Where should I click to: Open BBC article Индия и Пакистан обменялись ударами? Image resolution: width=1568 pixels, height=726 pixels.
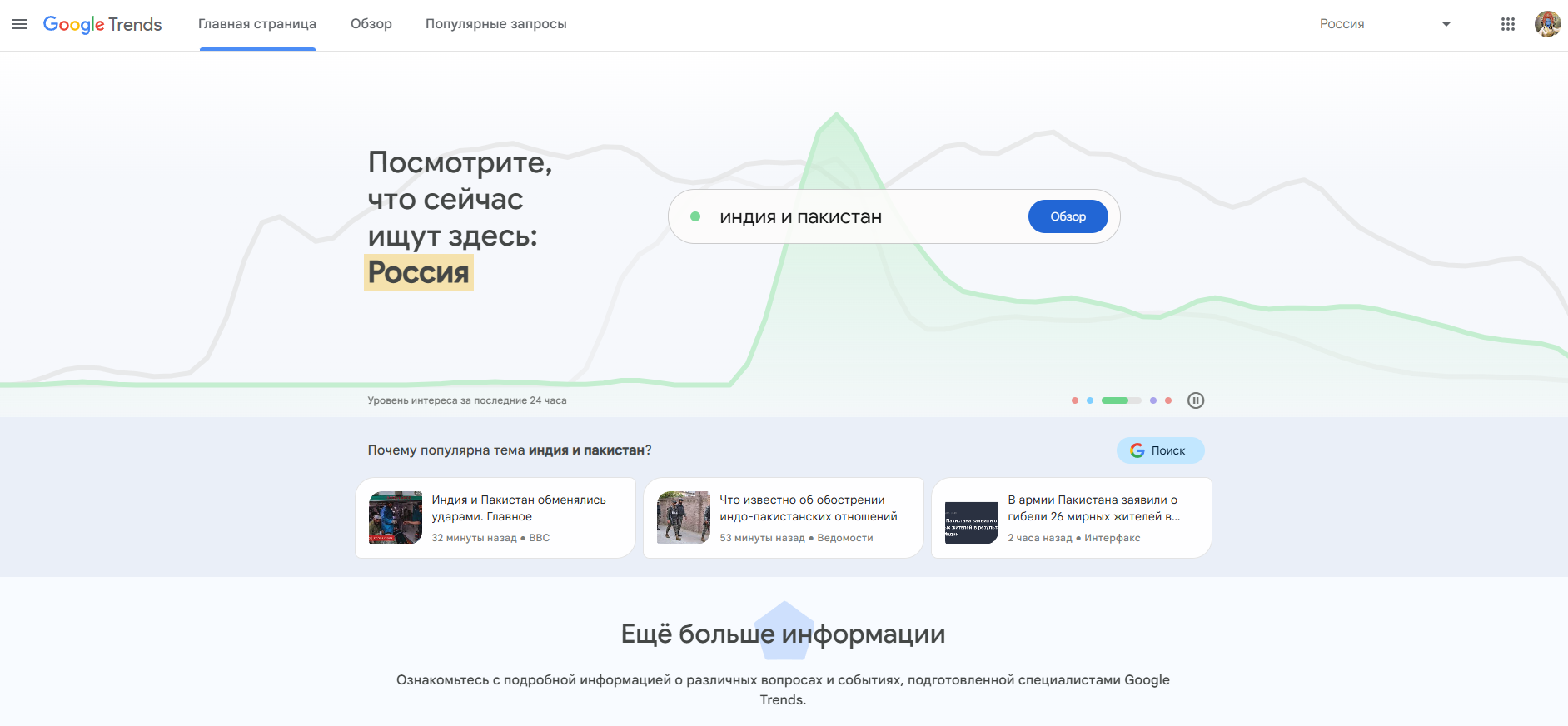pos(495,518)
